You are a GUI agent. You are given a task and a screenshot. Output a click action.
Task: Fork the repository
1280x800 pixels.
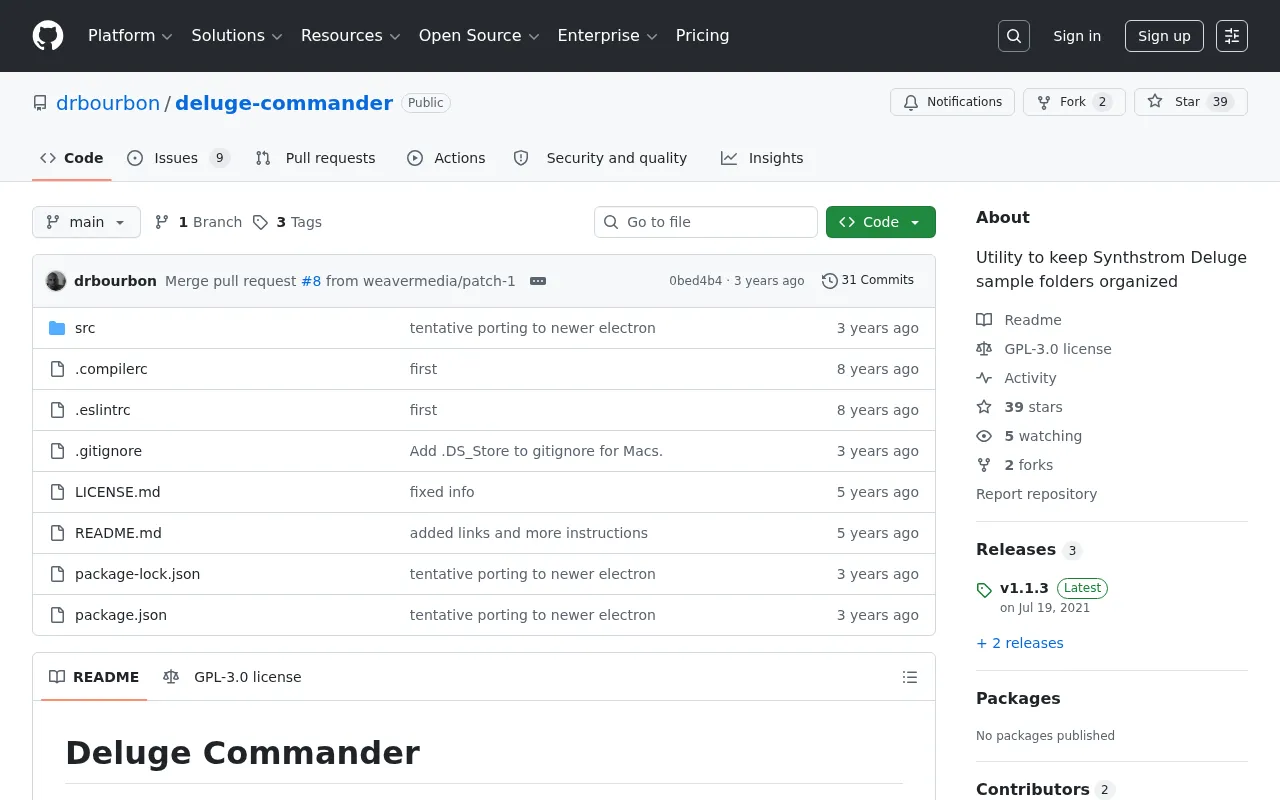tap(1074, 102)
